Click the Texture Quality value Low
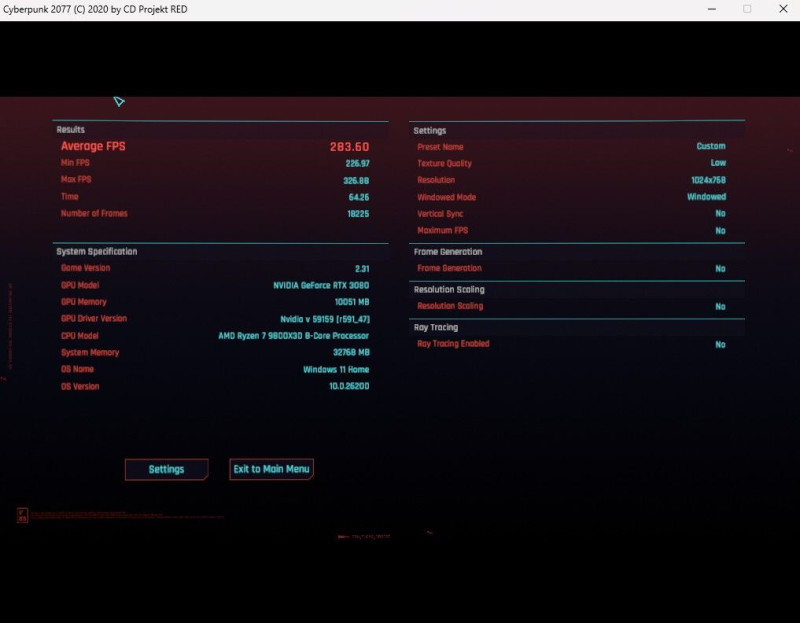Image resolution: width=800 pixels, height=623 pixels. click(718, 163)
